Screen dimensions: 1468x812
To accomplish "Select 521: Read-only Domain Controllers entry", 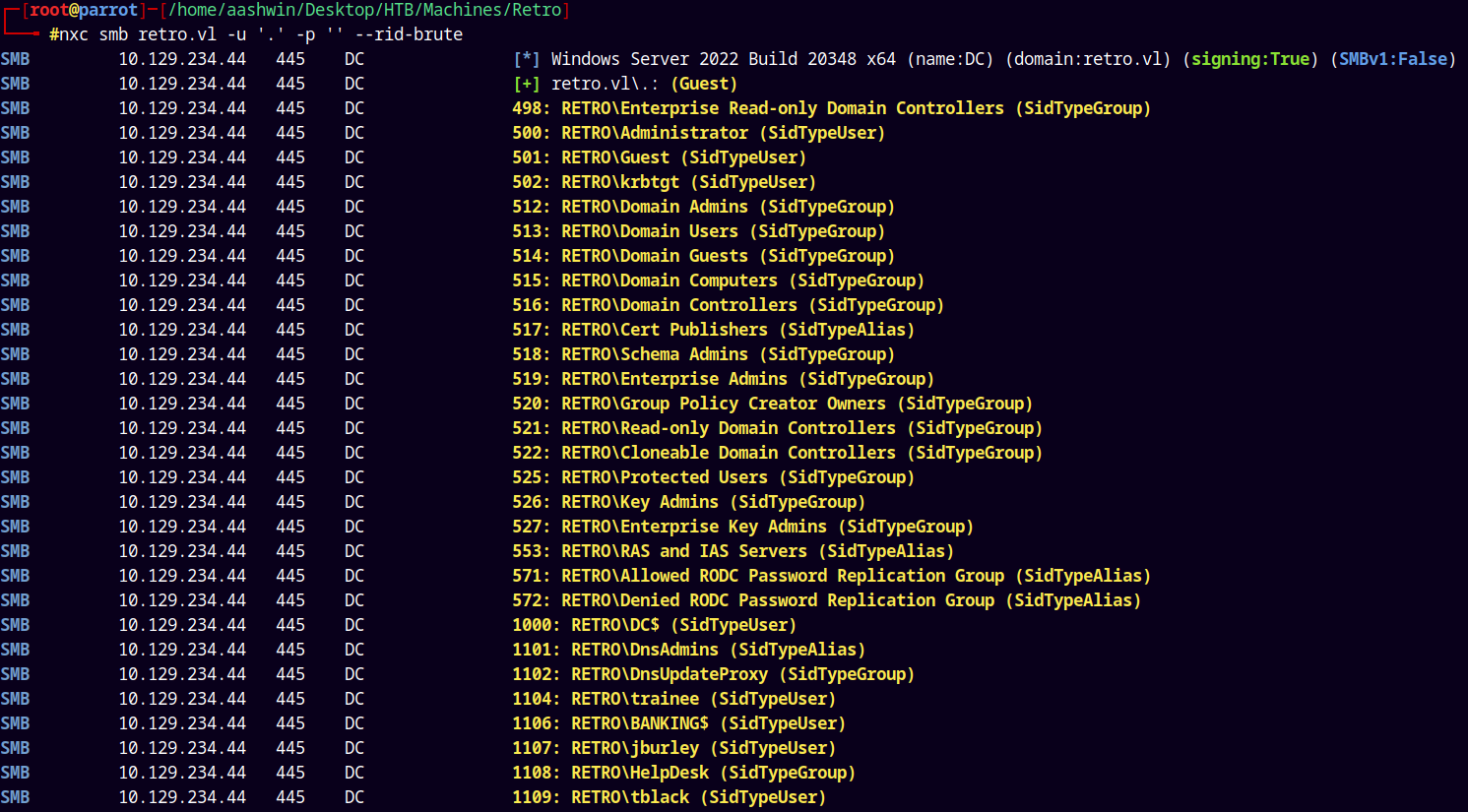I will 777,428.
